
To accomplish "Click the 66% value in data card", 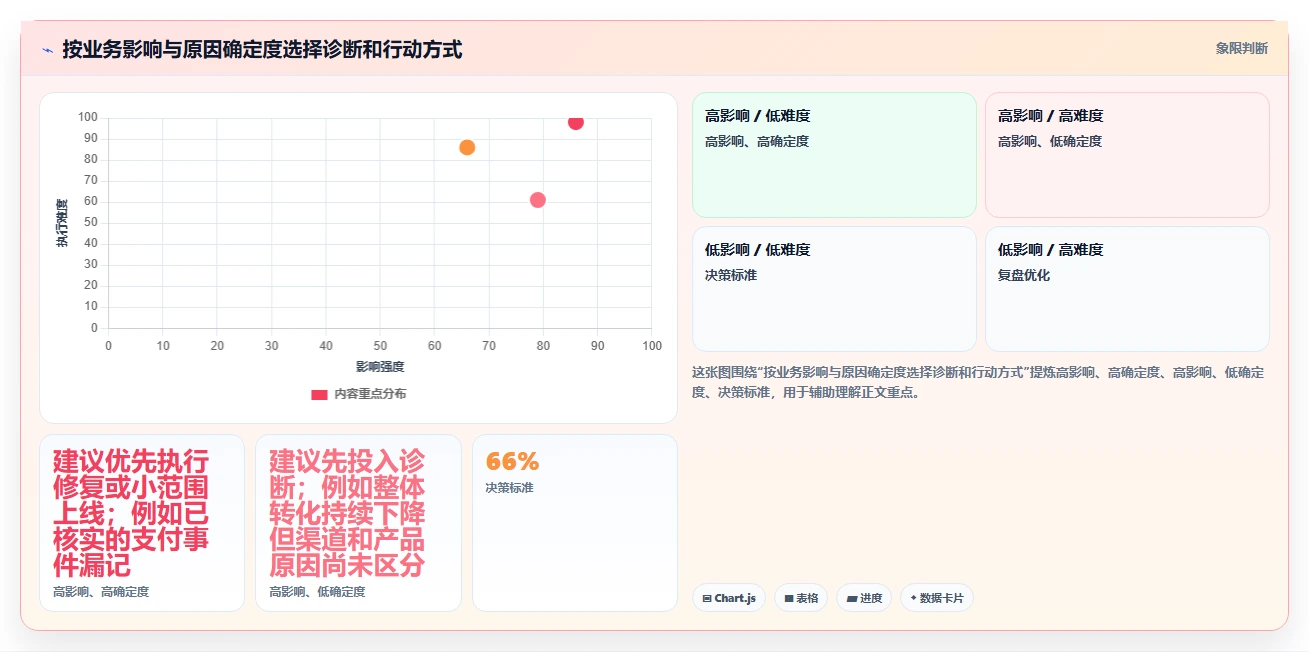I will pyautogui.click(x=512, y=461).
